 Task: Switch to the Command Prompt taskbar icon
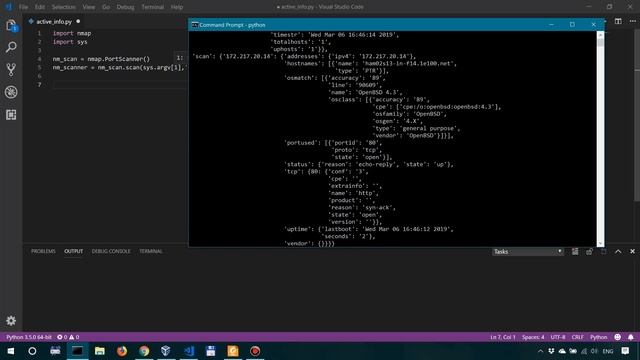tap(78, 351)
